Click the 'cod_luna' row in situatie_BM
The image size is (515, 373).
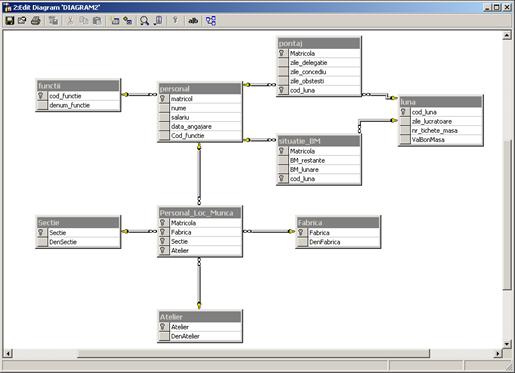319,179
